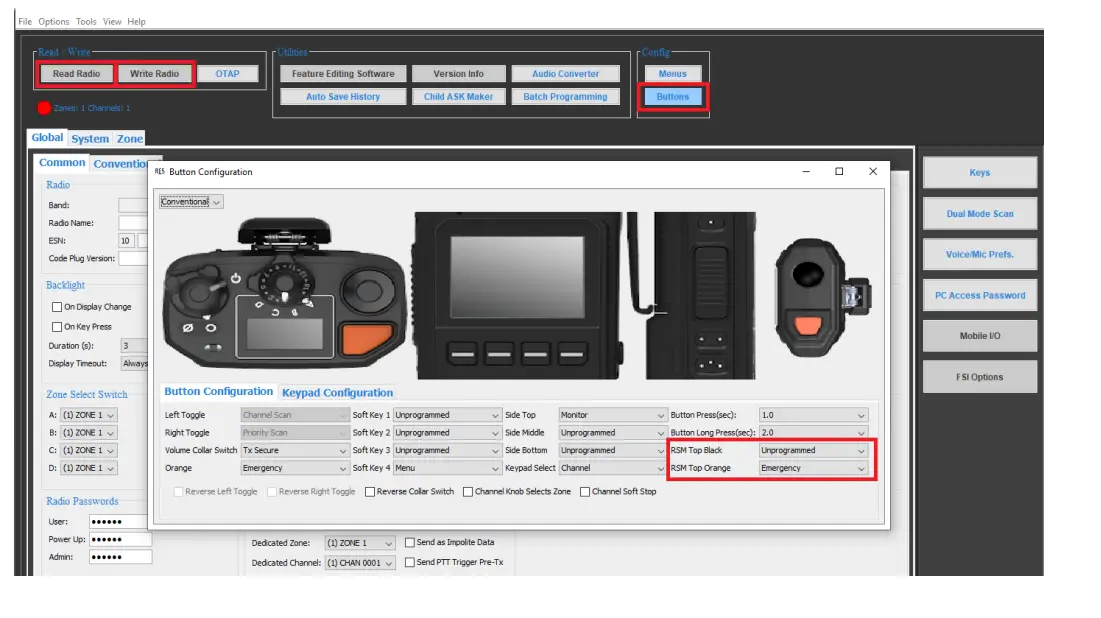
Task: Expand the Soft Key 4 Menu dropdown
Action: [447, 468]
